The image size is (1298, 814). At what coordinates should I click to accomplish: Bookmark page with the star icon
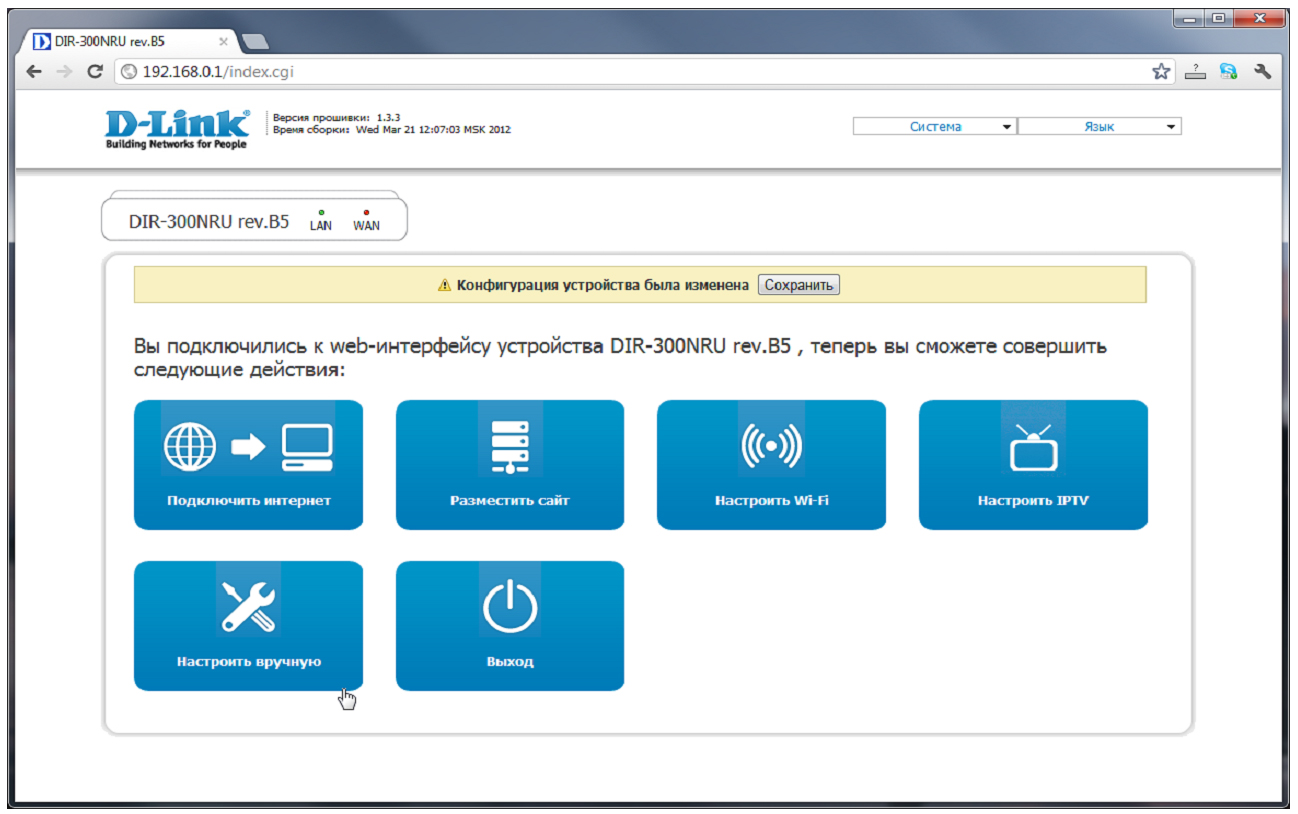coord(1160,72)
